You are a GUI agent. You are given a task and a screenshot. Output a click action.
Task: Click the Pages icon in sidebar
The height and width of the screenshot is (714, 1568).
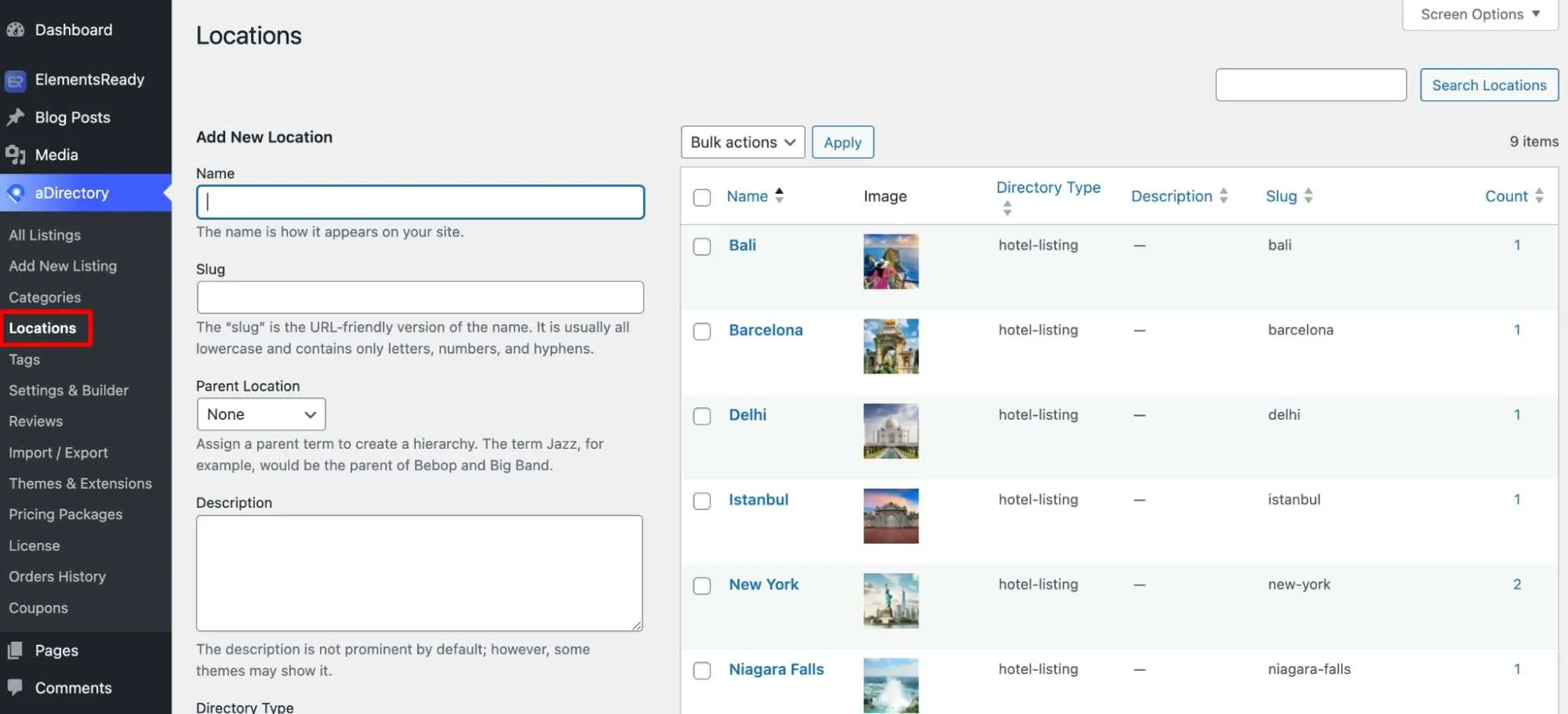tap(15, 650)
